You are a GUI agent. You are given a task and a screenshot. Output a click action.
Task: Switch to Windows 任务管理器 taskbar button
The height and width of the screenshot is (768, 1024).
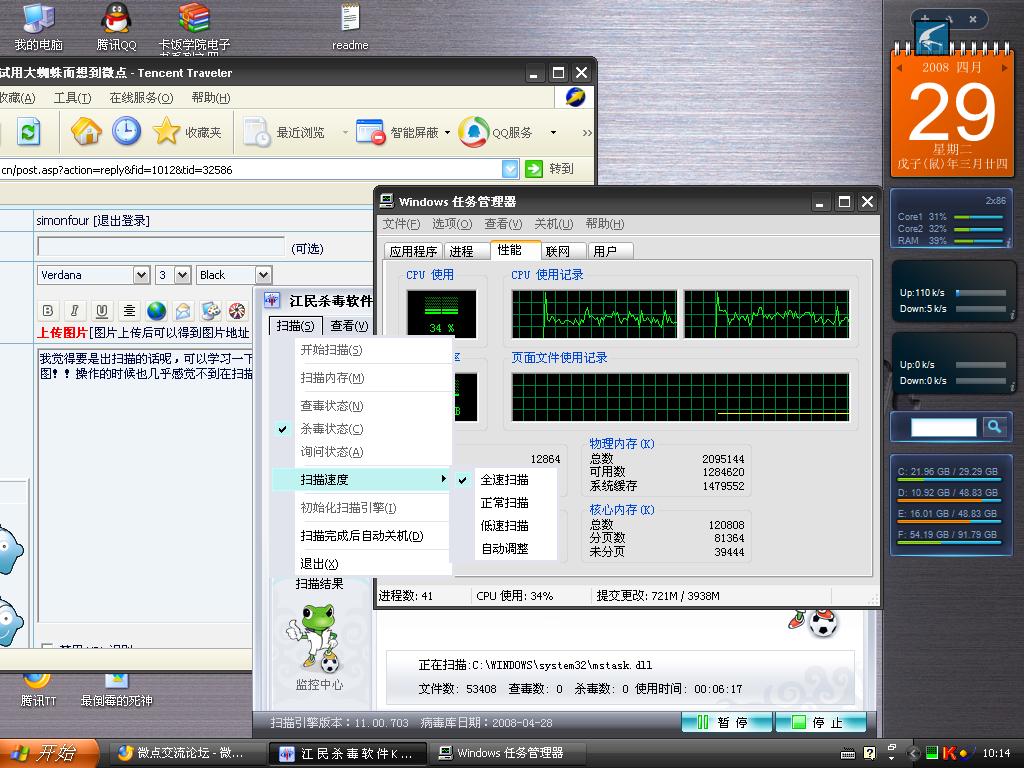click(506, 753)
